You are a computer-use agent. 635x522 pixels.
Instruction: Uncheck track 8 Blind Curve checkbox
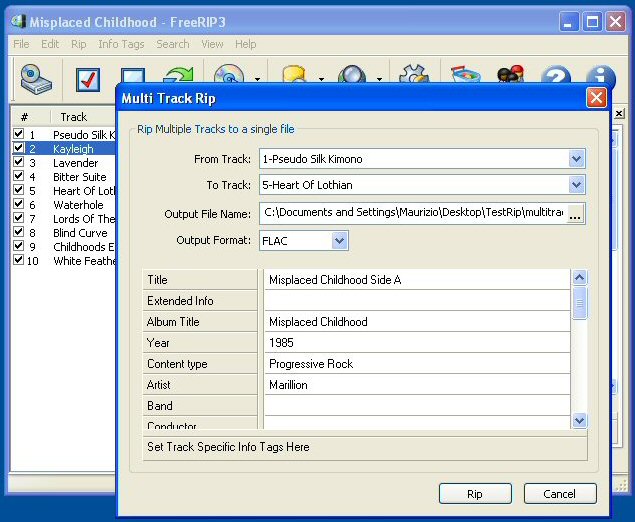tap(18, 232)
